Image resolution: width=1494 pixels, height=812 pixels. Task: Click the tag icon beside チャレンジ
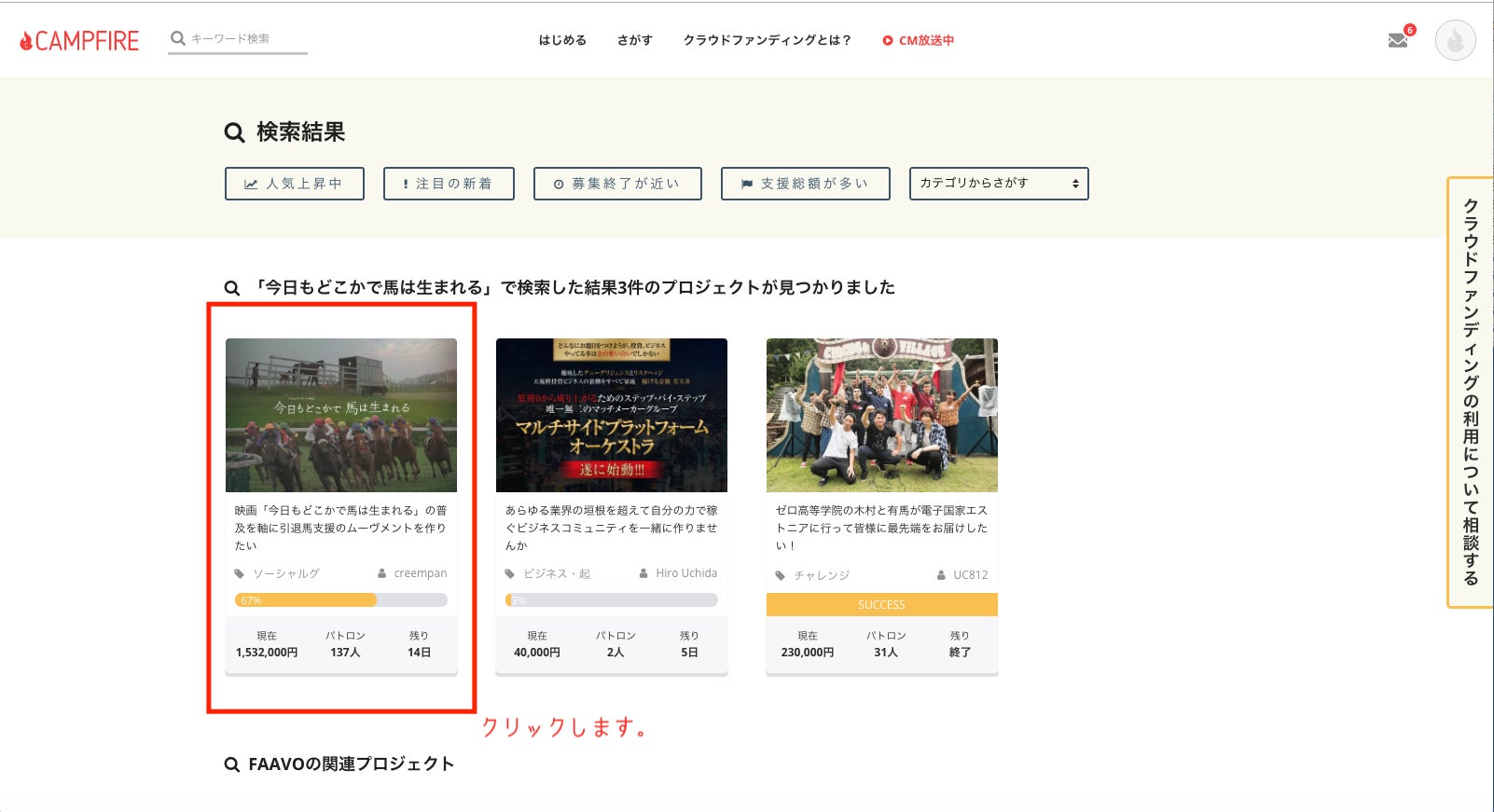click(x=781, y=575)
